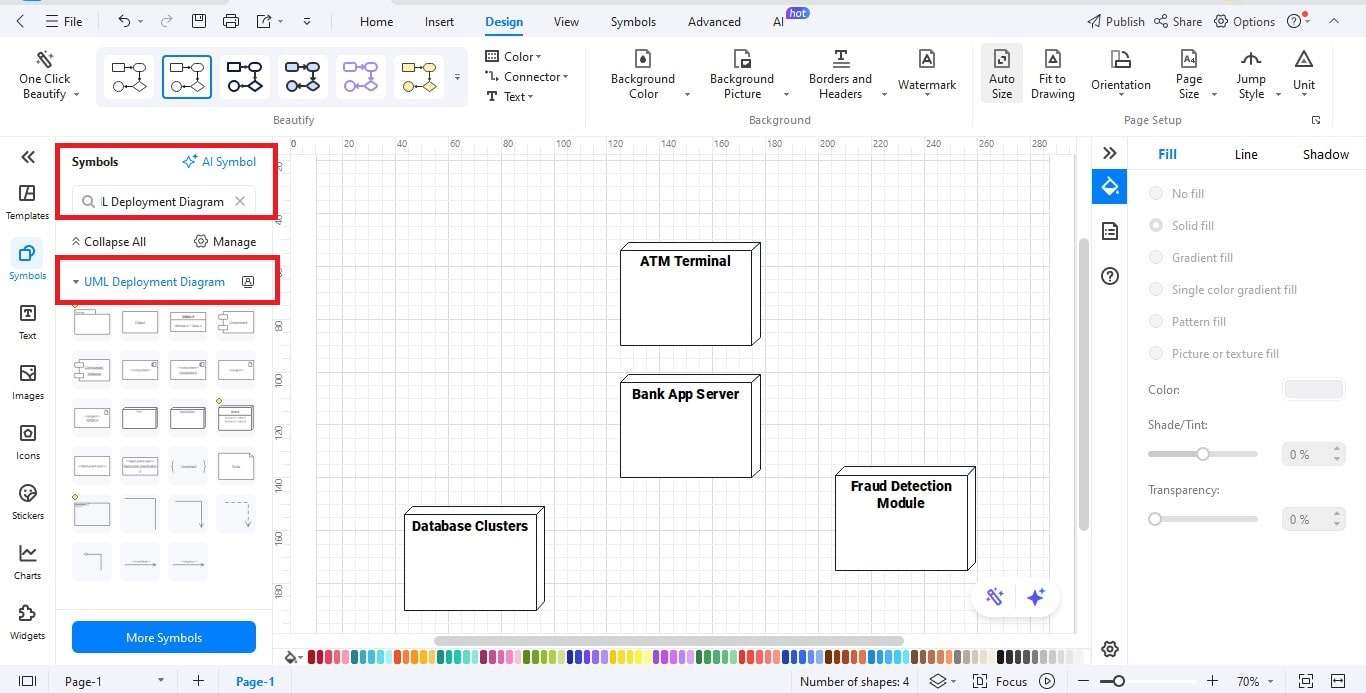Collapse the UML Deployment Diagram section
This screenshot has height=693, width=1366.
[76, 282]
